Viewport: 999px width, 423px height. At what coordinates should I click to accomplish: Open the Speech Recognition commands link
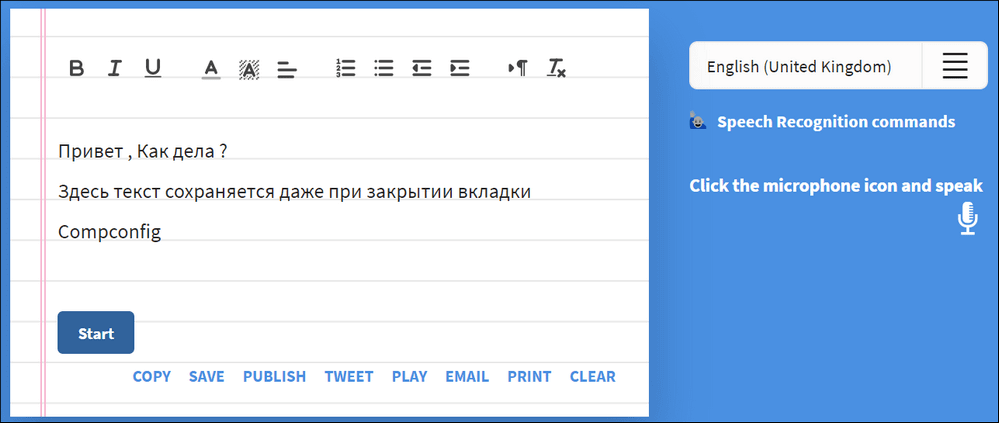(x=836, y=122)
